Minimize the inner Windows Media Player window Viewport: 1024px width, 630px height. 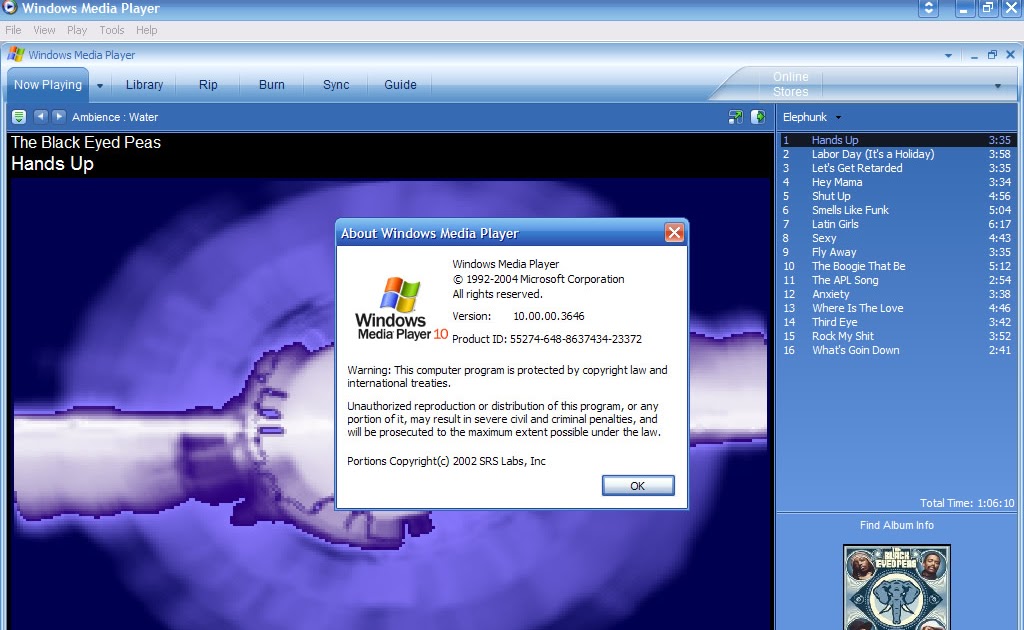[x=974, y=55]
